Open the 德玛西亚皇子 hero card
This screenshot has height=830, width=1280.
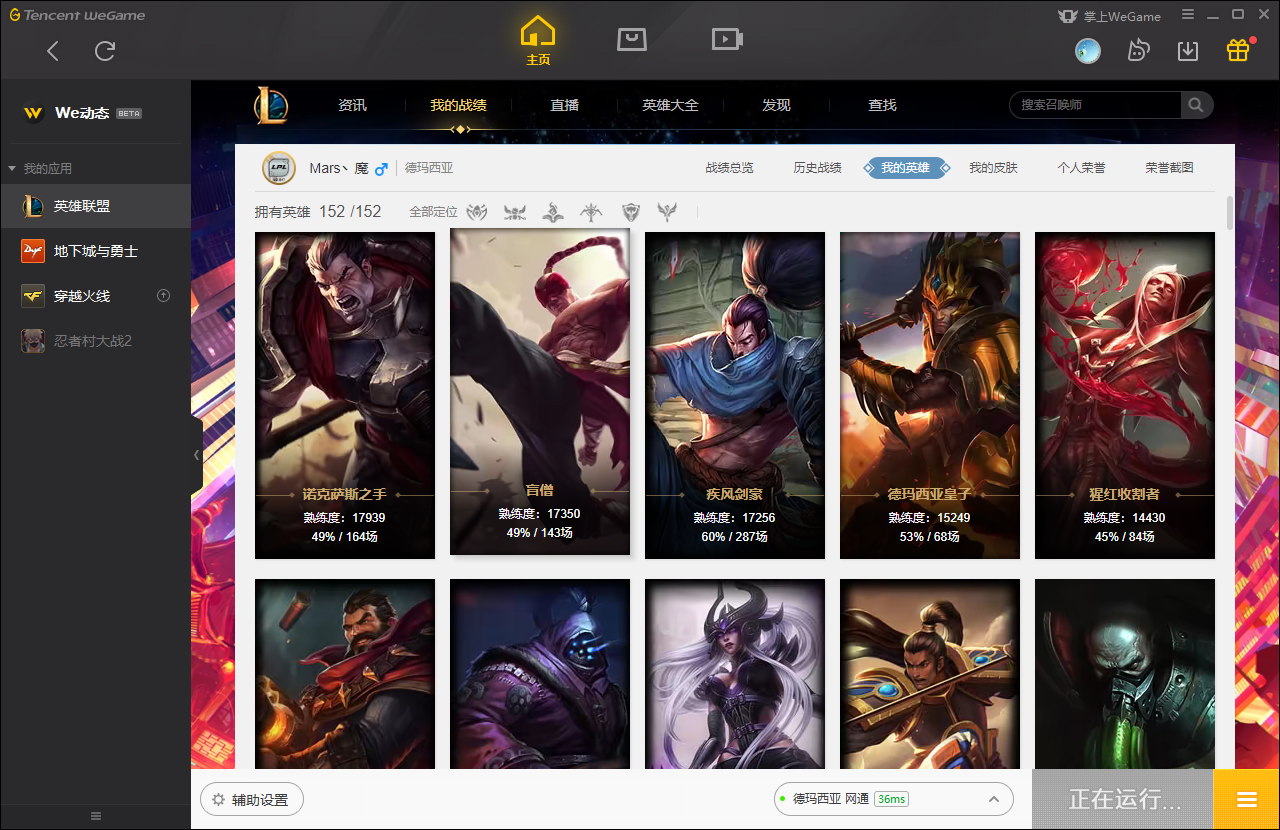coord(930,395)
